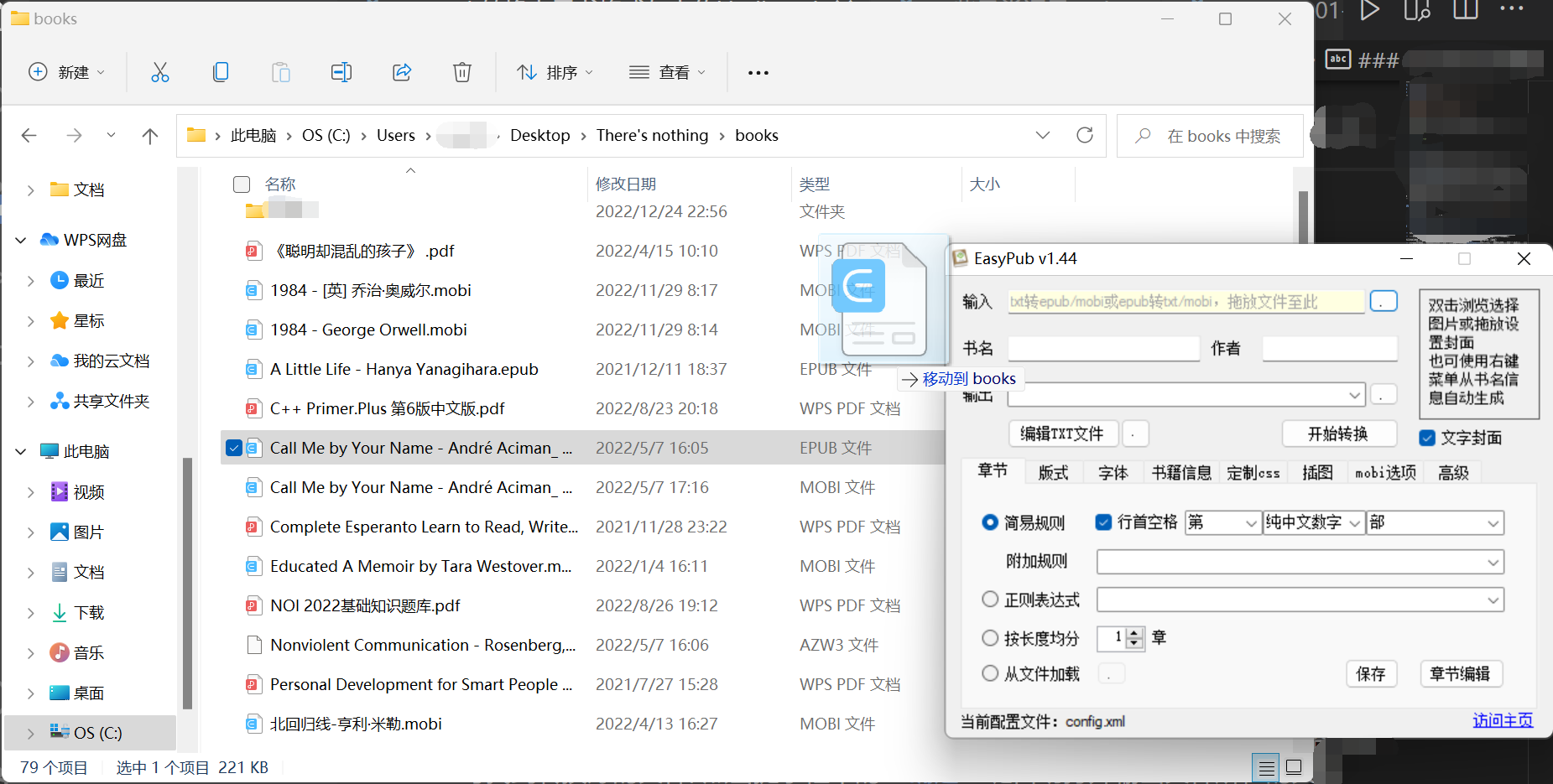Switch to the 字体 tab
1553x784 pixels.
coord(1113,473)
